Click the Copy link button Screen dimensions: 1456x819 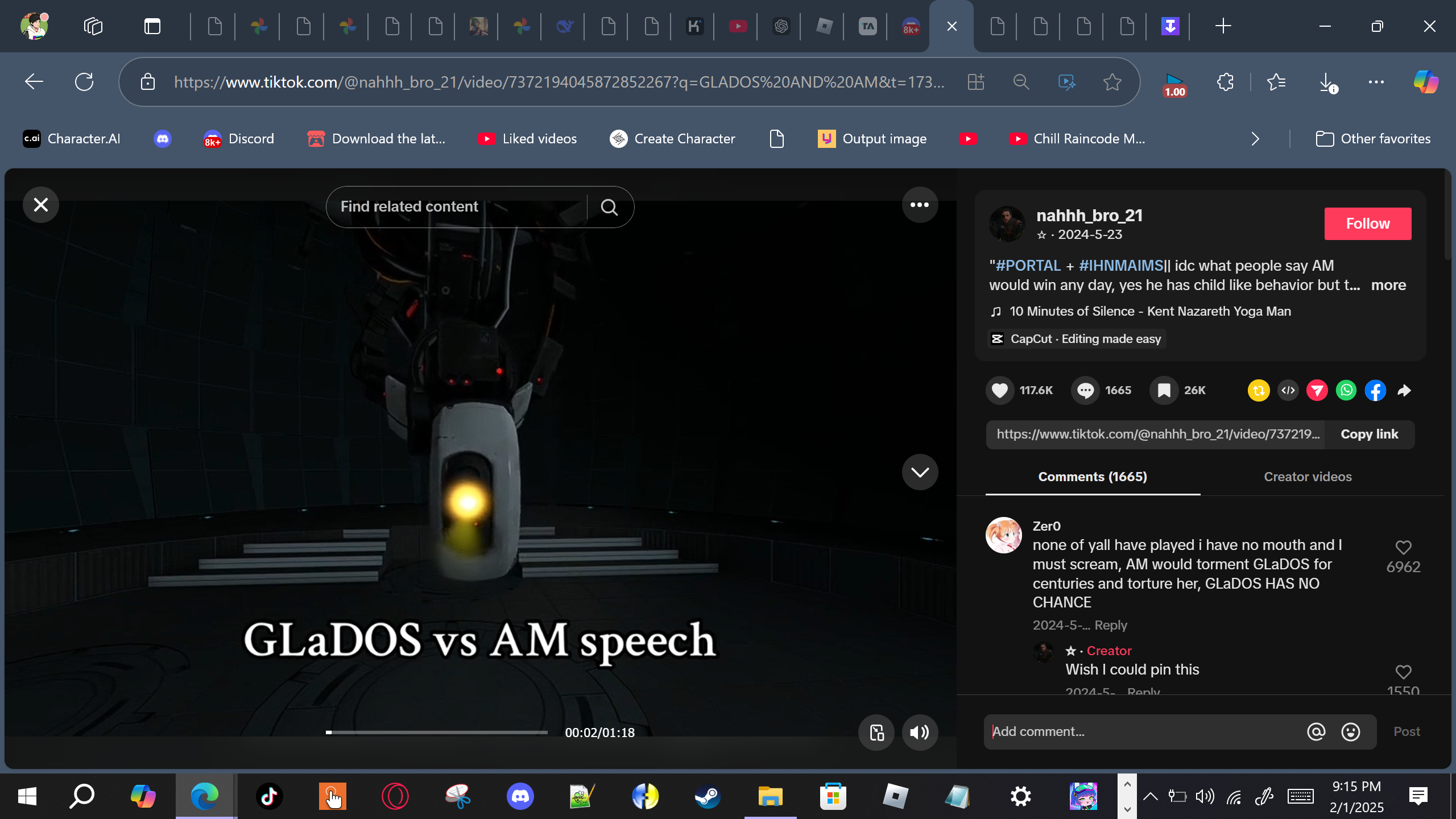pyautogui.click(x=1369, y=435)
